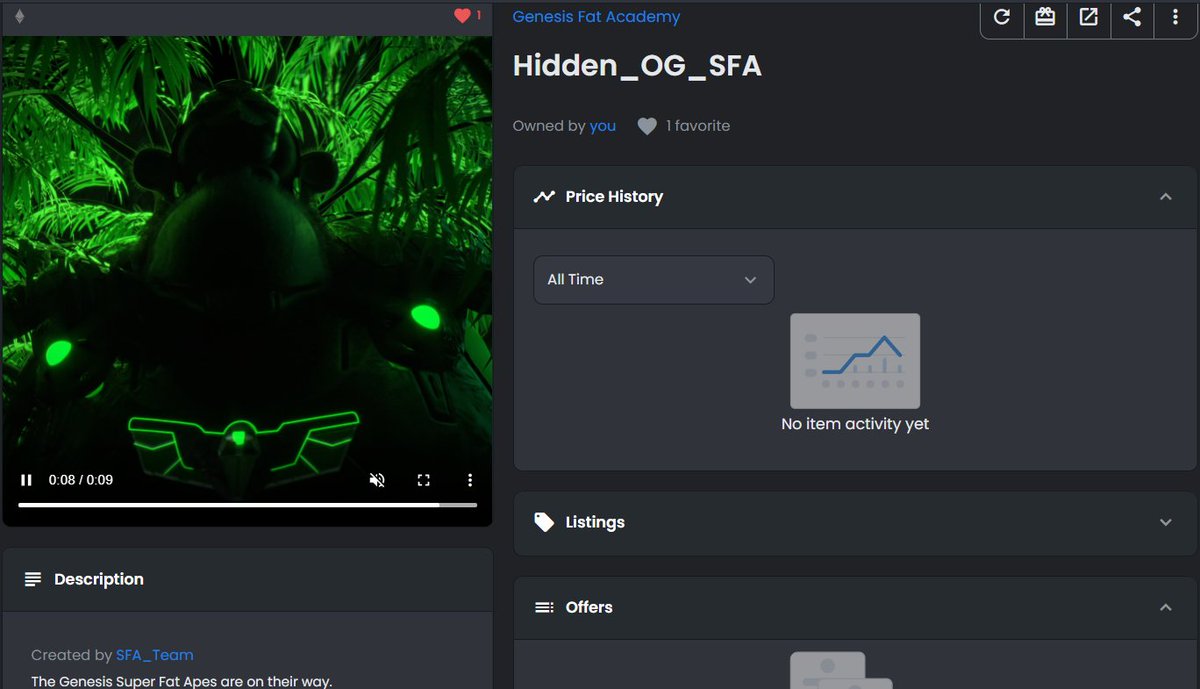Open the three-dot more options menu
The height and width of the screenshot is (689, 1200).
1175,17
